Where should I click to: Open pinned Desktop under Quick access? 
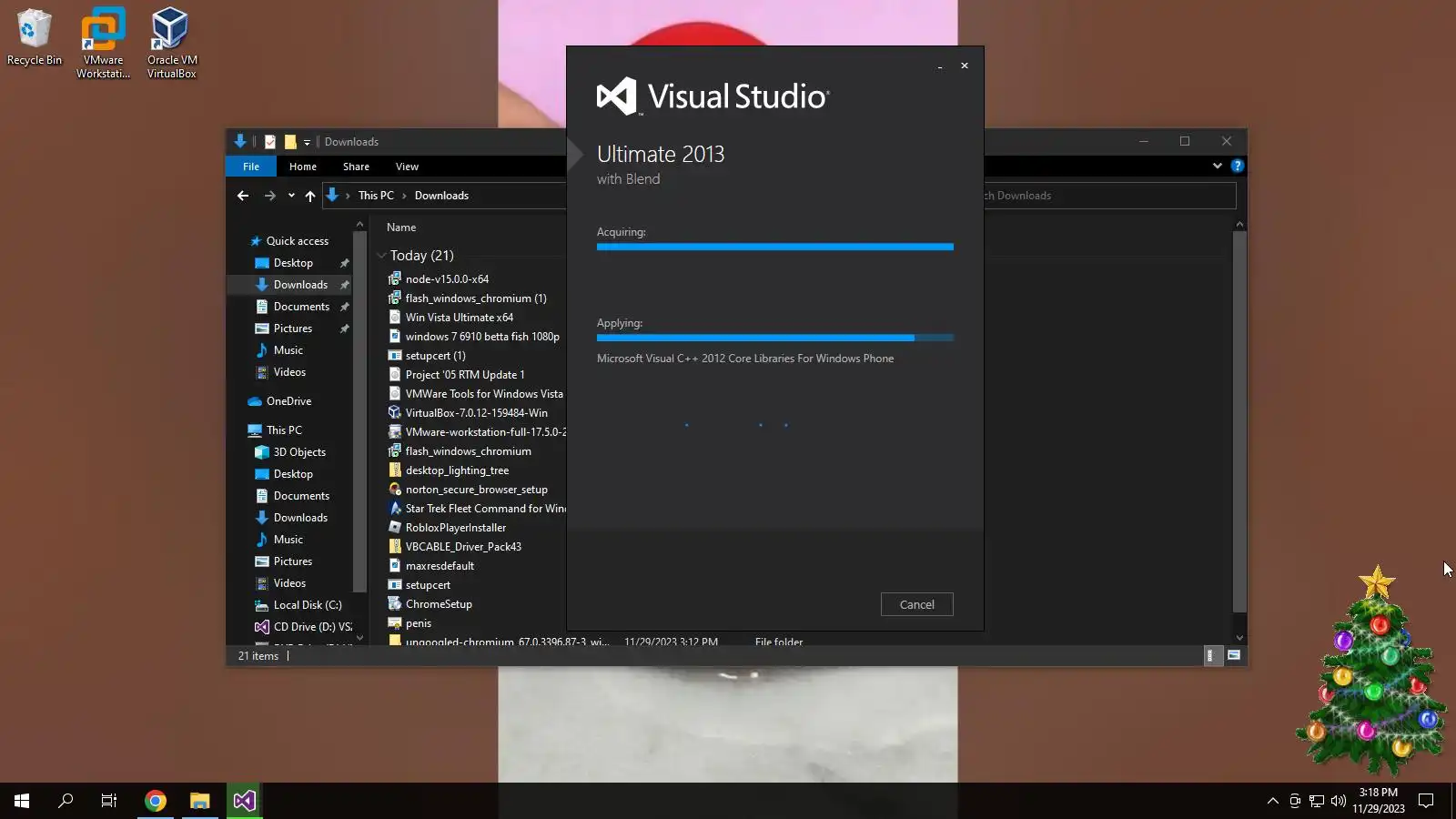click(x=293, y=263)
